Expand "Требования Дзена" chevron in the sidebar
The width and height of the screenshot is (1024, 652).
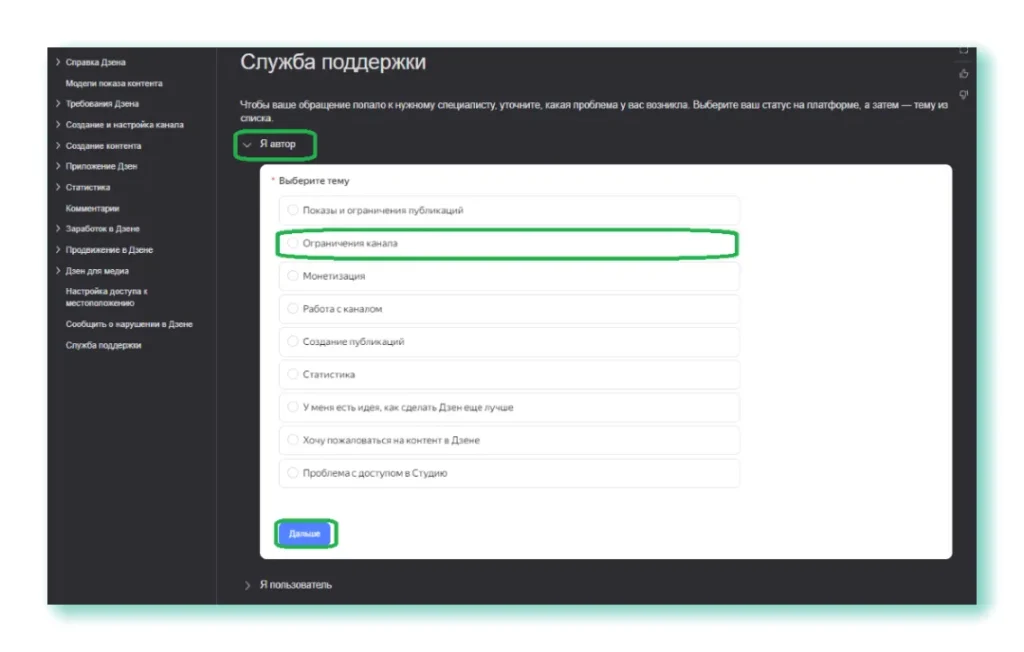coord(58,103)
